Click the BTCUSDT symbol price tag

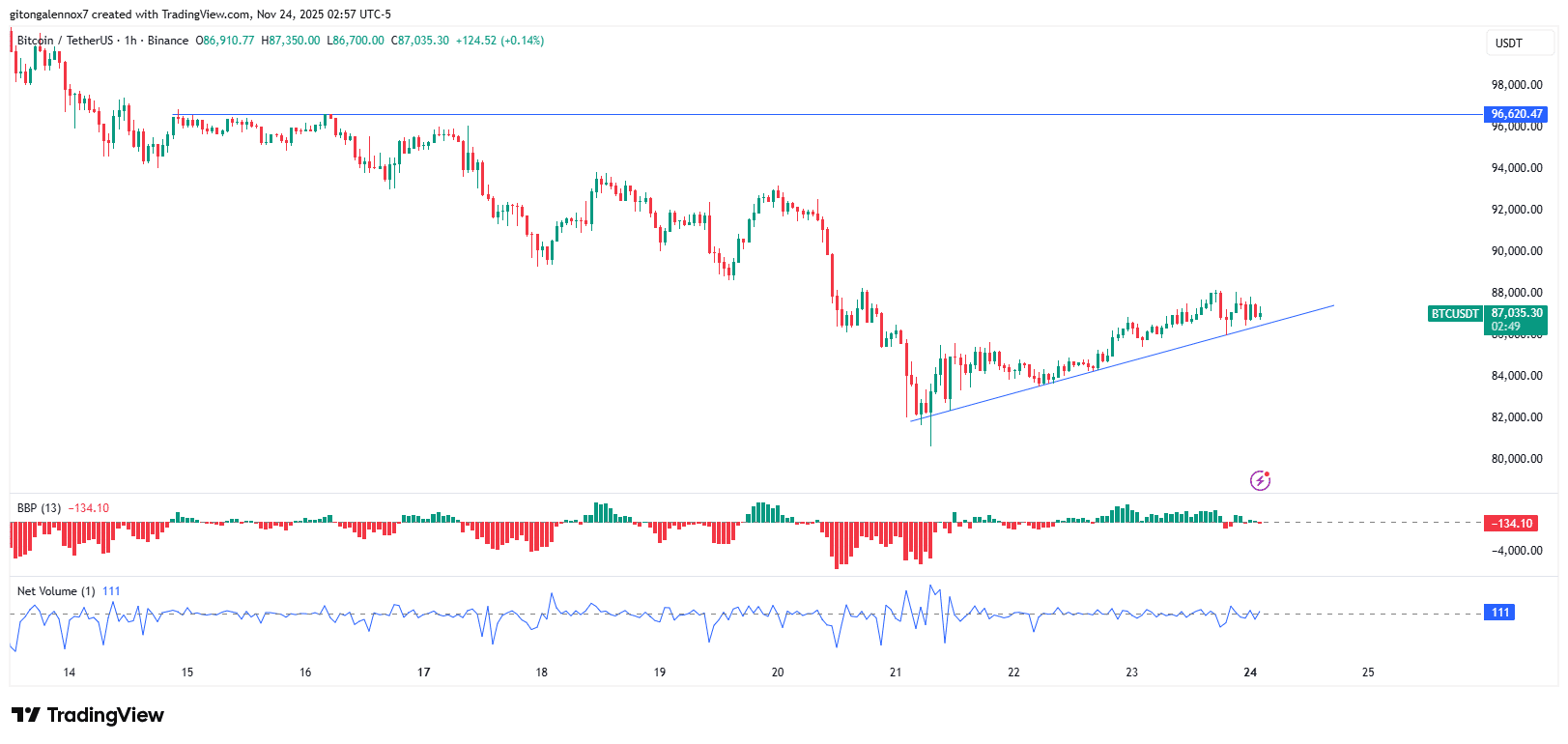(x=1454, y=314)
